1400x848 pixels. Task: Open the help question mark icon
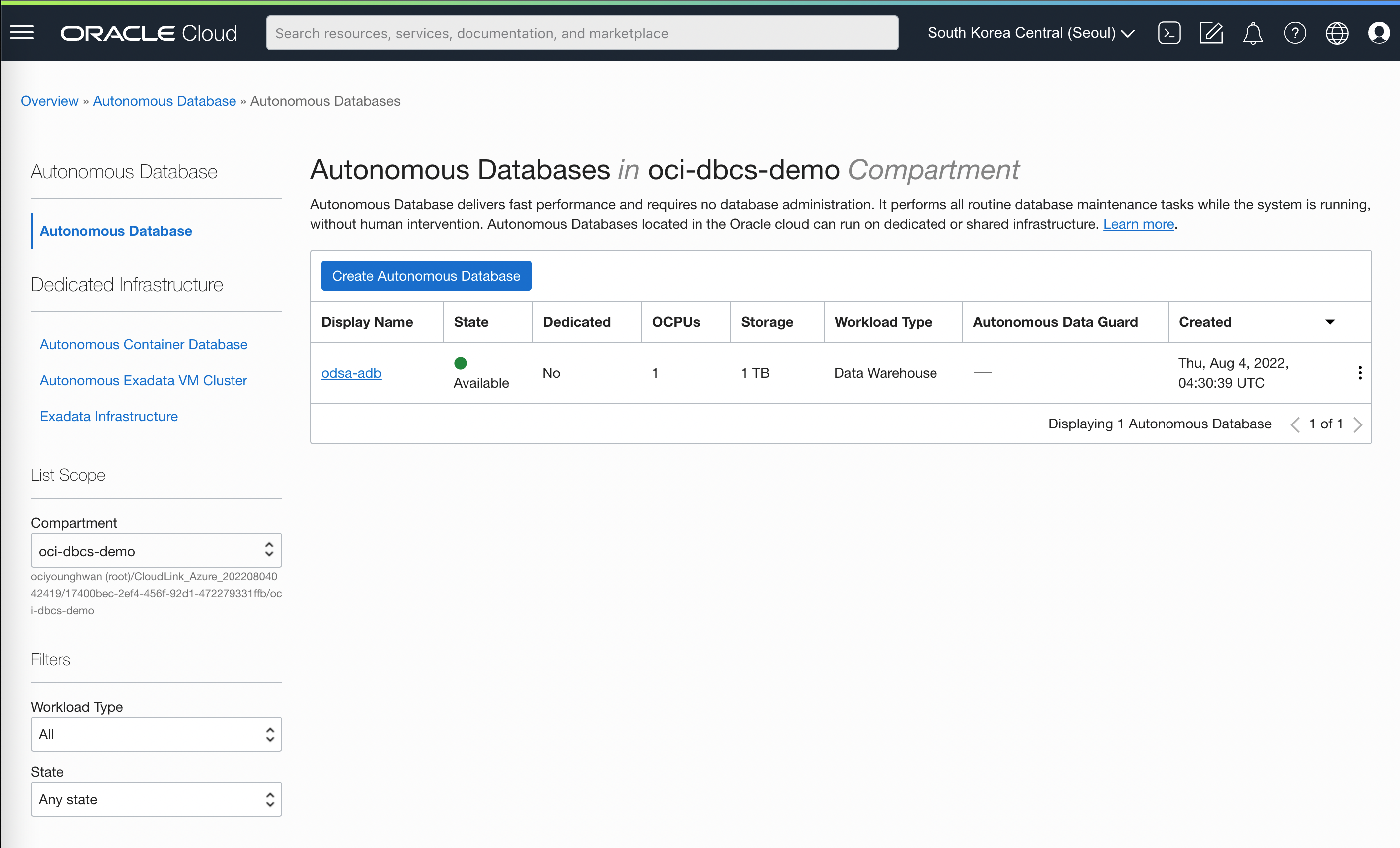[1295, 33]
